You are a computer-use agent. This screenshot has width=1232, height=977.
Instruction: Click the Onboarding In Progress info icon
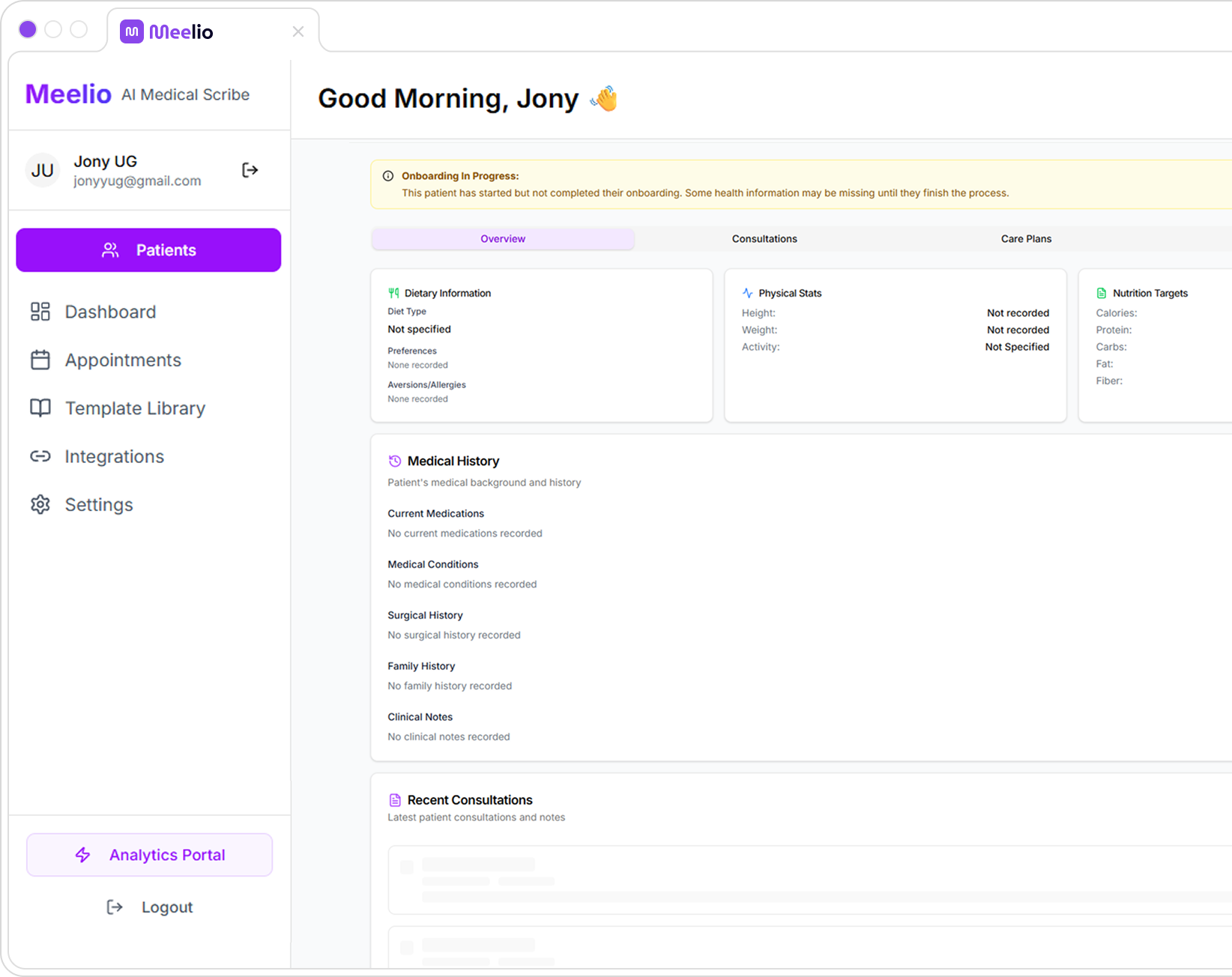coord(388,176)
